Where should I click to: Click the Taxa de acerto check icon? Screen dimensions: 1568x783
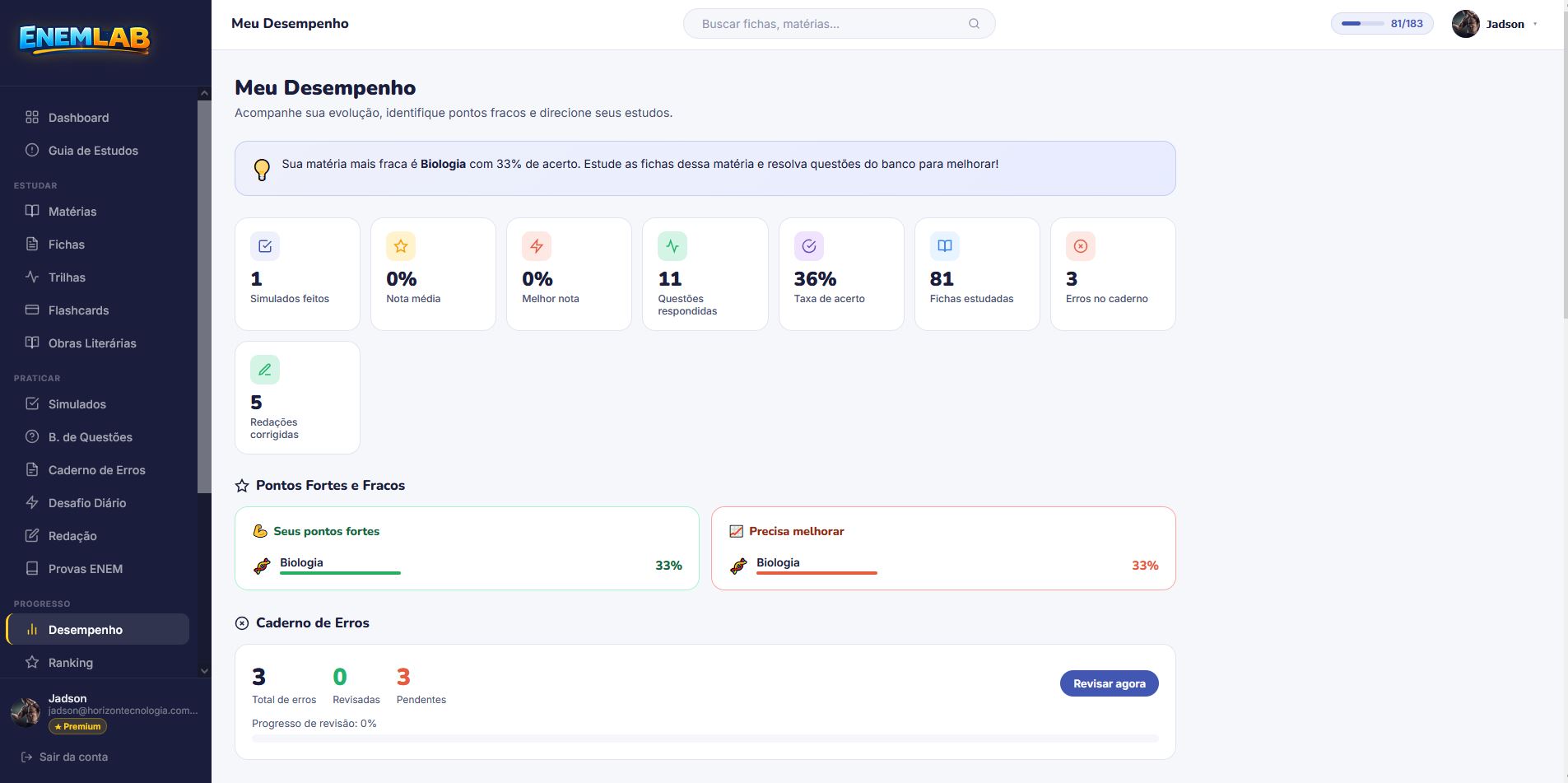pyautogui.click(x=809, y=246)
